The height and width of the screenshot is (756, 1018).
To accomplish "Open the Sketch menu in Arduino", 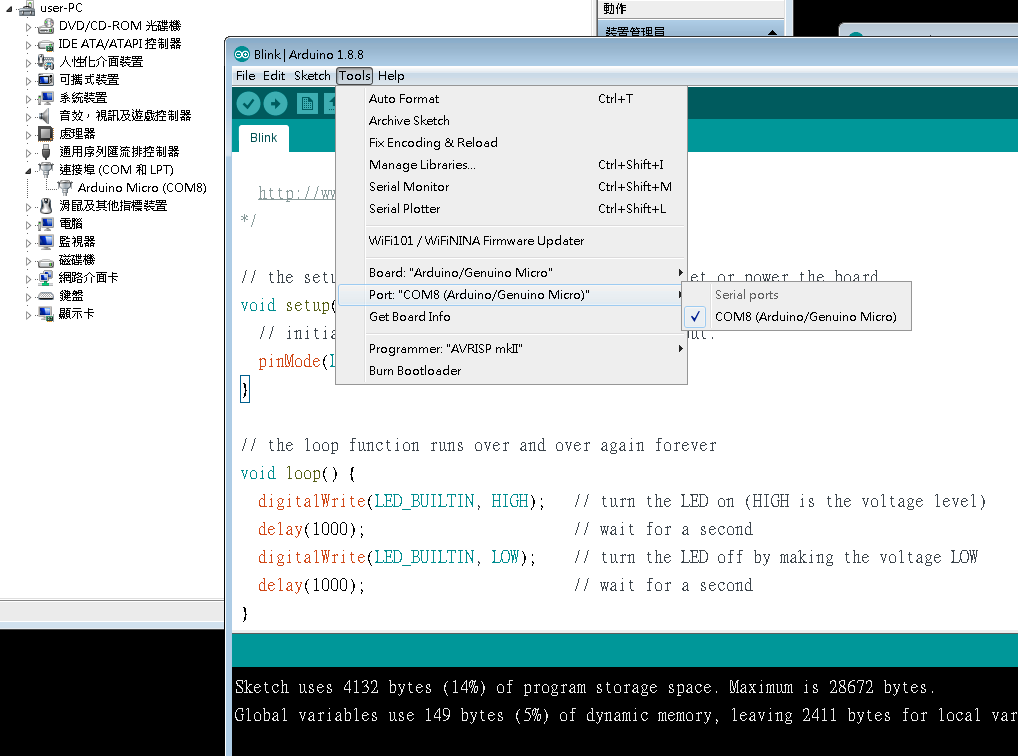I will tap(312, 76).
